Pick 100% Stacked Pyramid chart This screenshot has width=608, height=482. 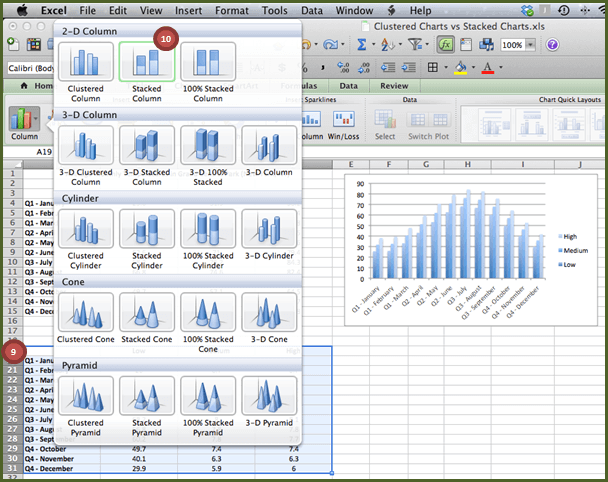coord(208,396)
